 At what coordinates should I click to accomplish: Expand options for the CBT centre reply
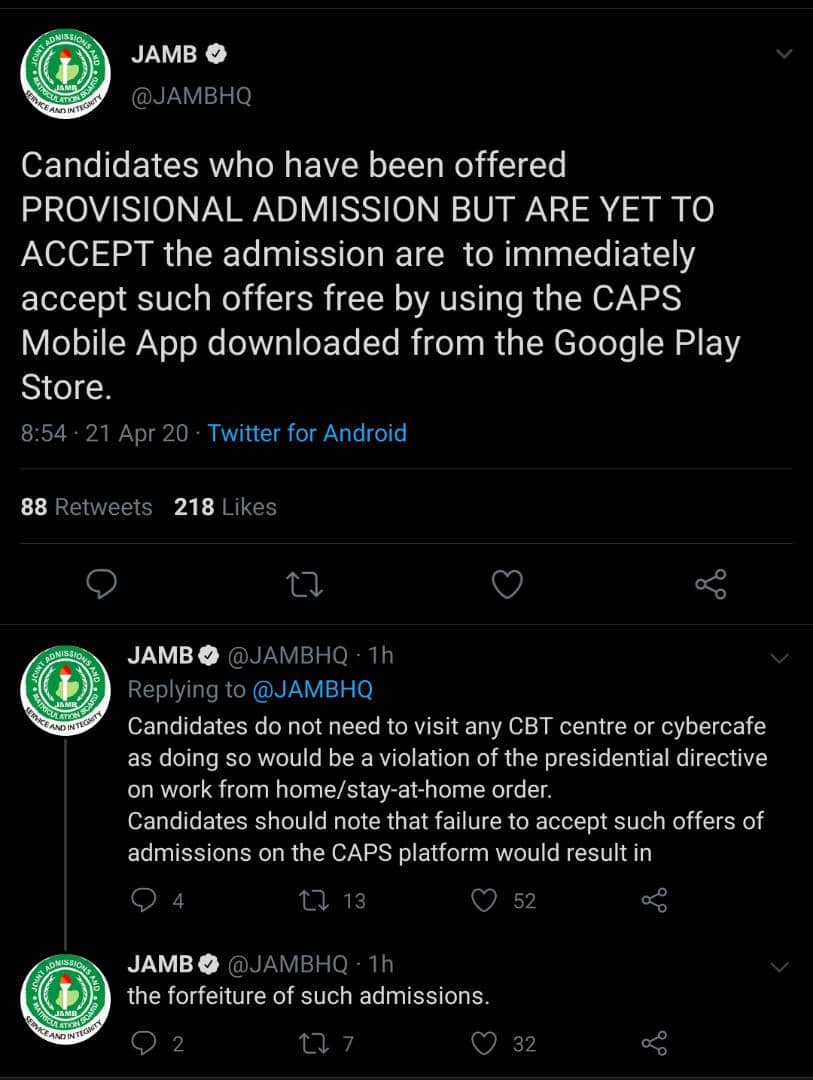(780, 658)
